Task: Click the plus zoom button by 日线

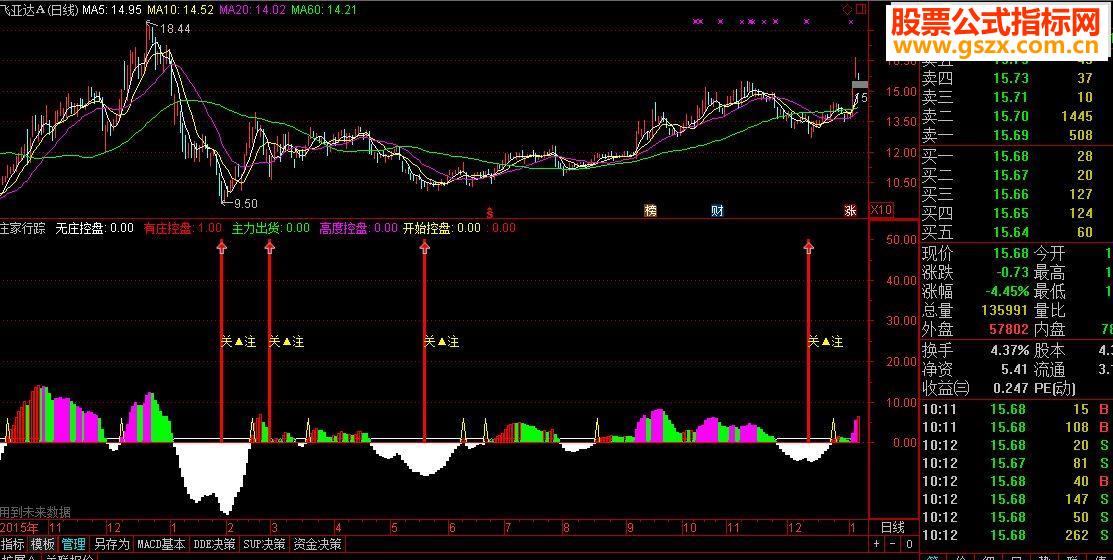Action: (x=877, y=544)
